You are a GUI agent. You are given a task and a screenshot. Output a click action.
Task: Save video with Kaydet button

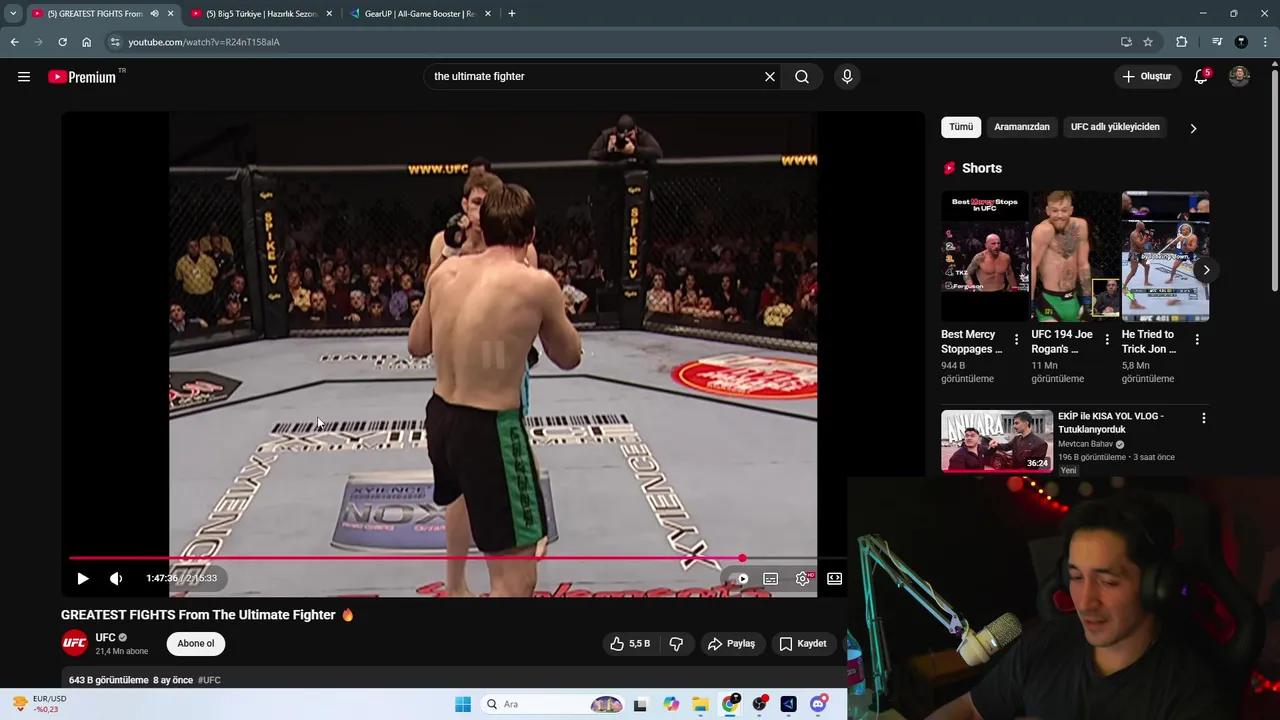803,644
